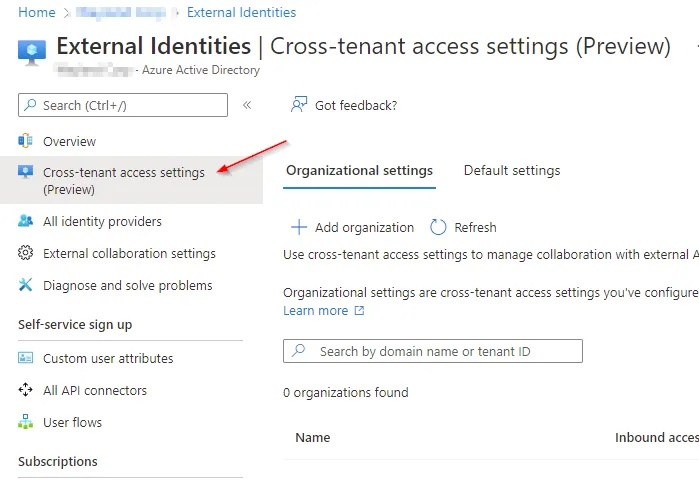Go to Home in the breadcrumb
The height and width of the screenshot is (486, 699).
37,12
